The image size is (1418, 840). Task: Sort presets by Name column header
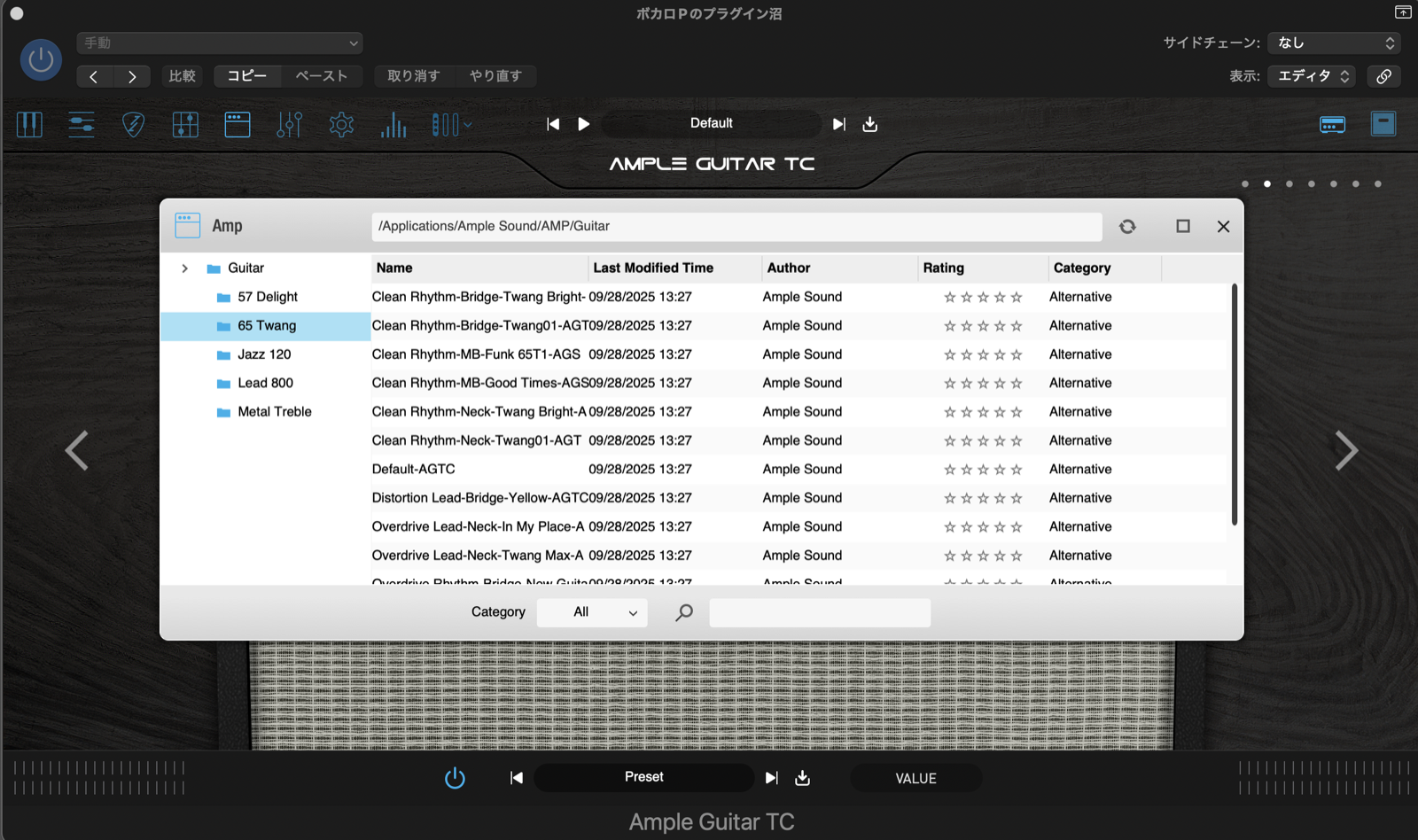coord(479,268)
